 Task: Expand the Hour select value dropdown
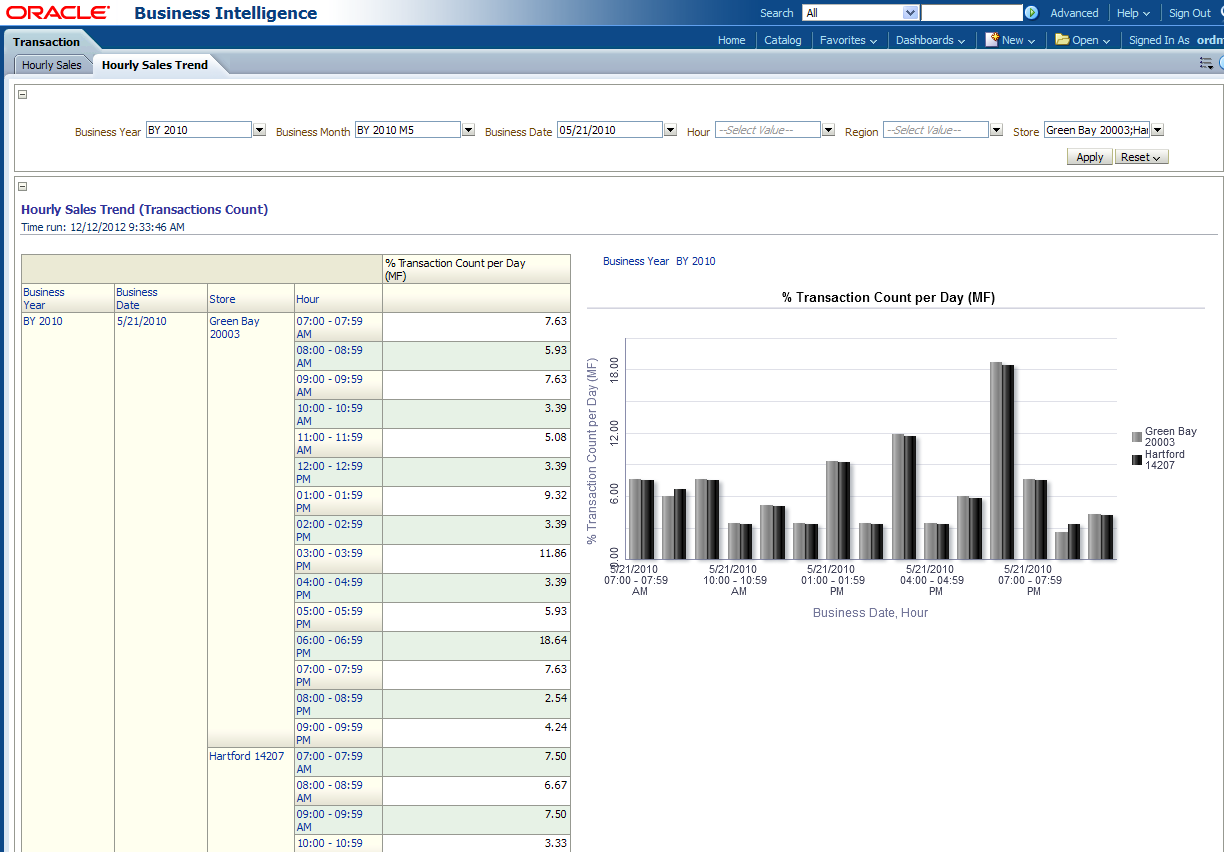click(x=828, y=130)
